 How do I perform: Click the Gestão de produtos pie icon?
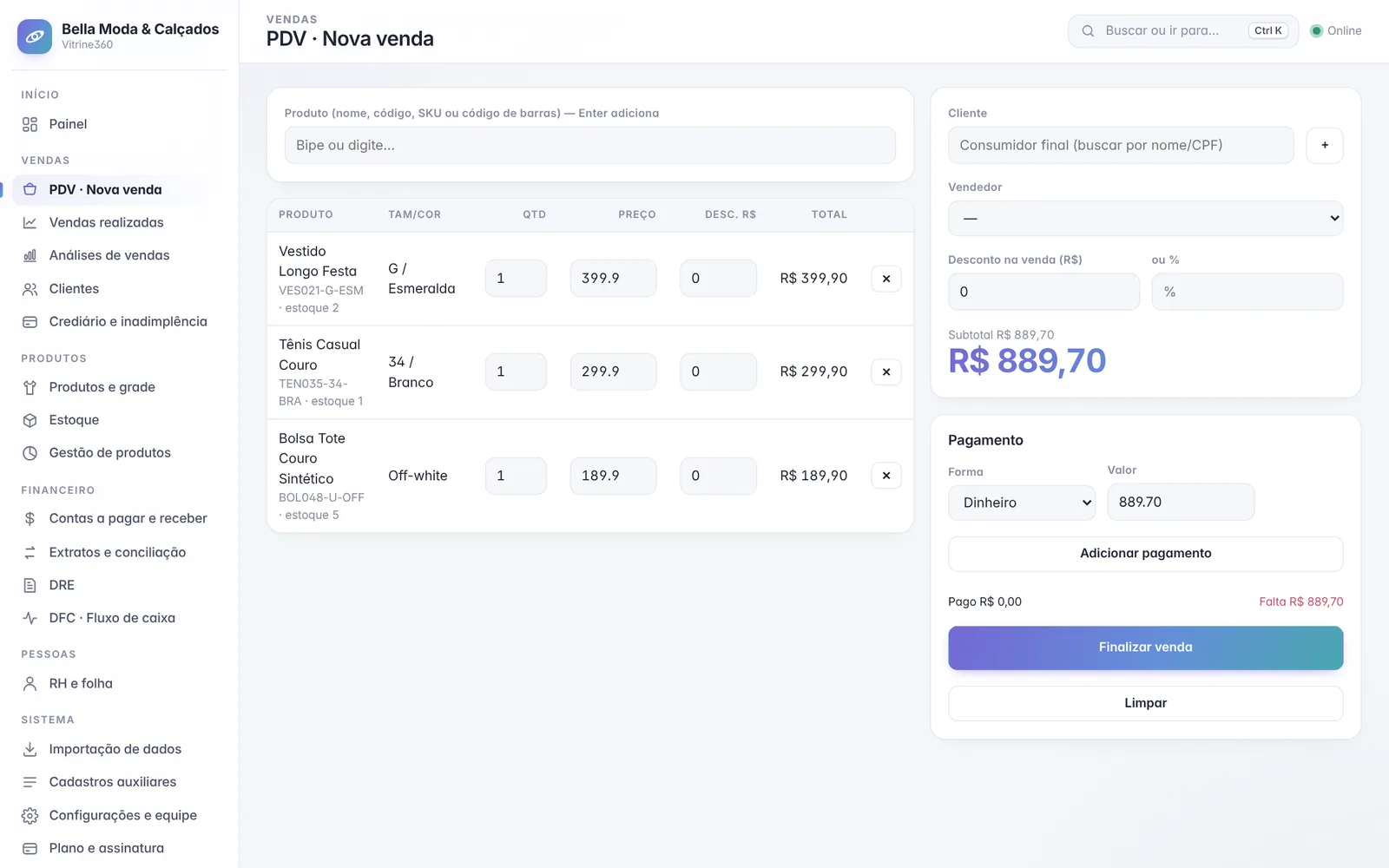point(30,453)
